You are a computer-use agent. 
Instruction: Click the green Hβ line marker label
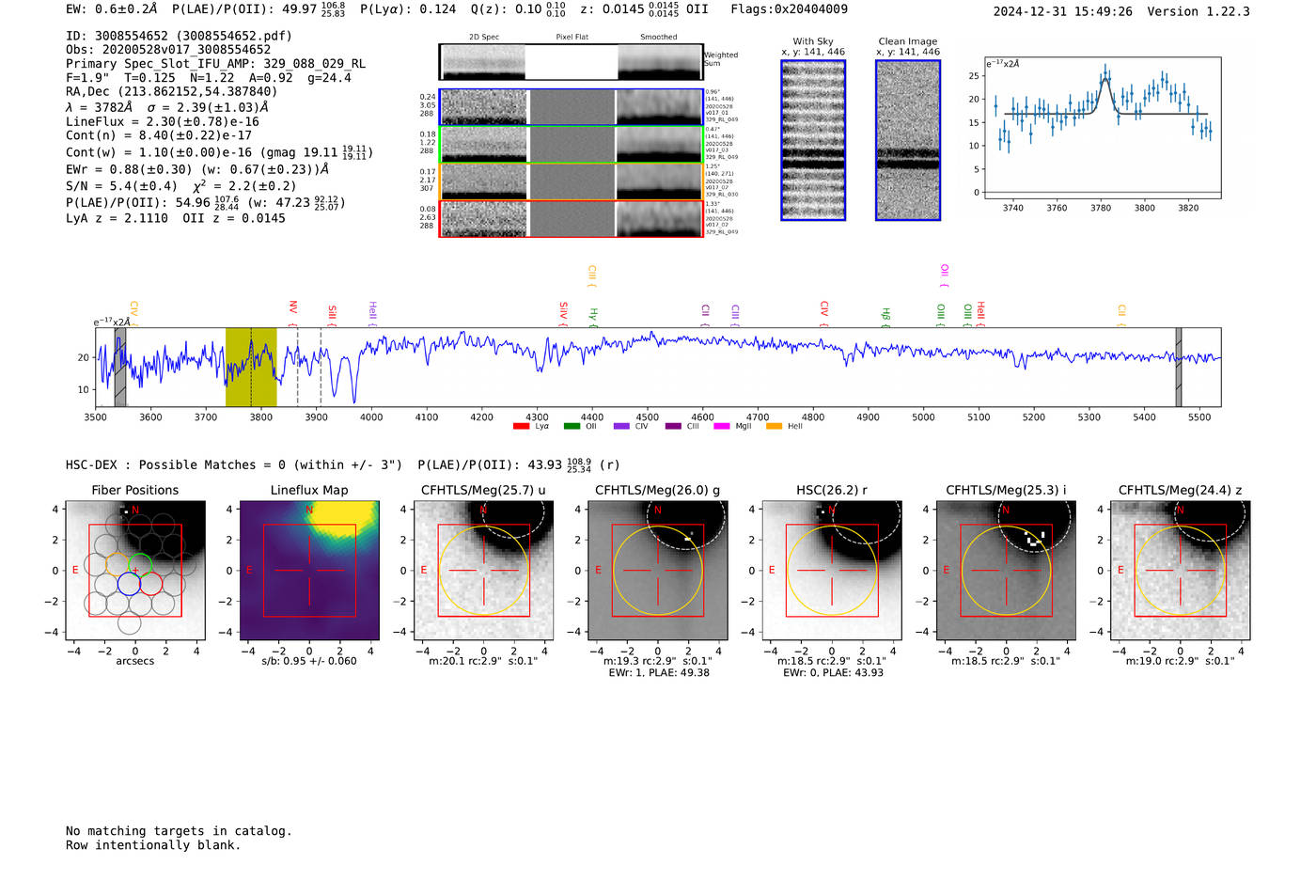(x=885, y=315)
